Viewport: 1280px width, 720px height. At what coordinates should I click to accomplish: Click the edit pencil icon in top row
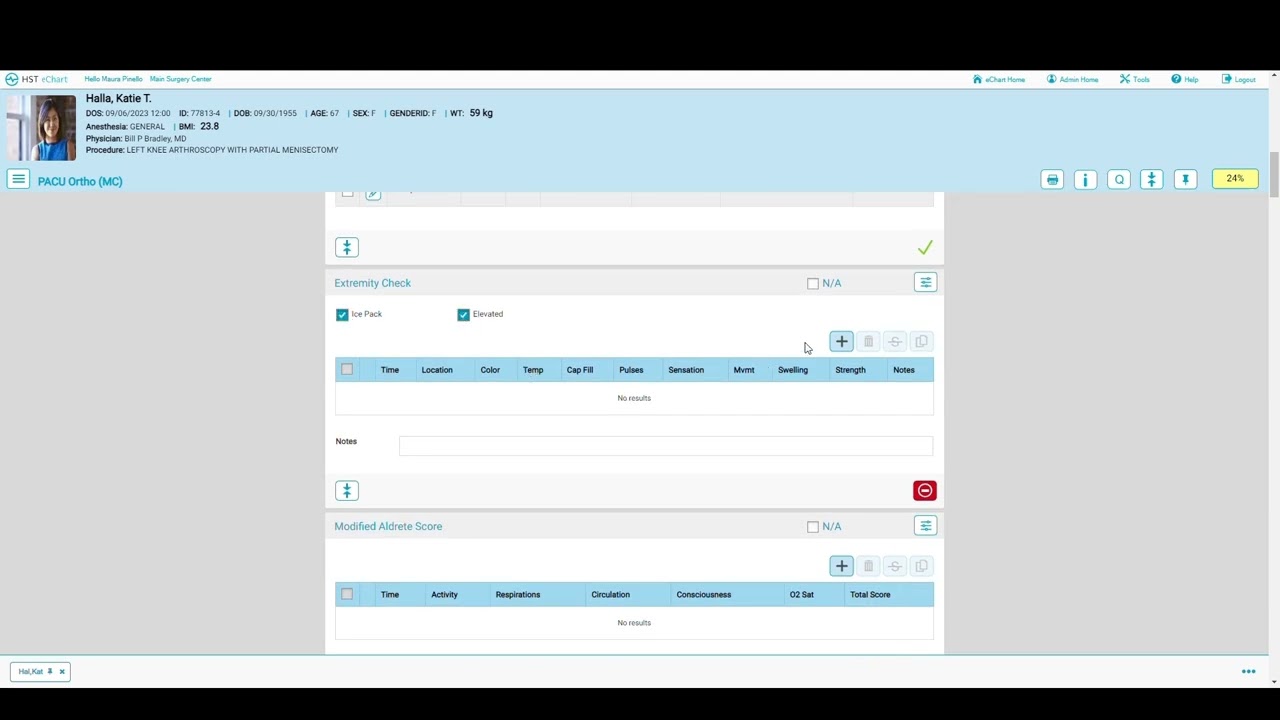click(373, 194)
